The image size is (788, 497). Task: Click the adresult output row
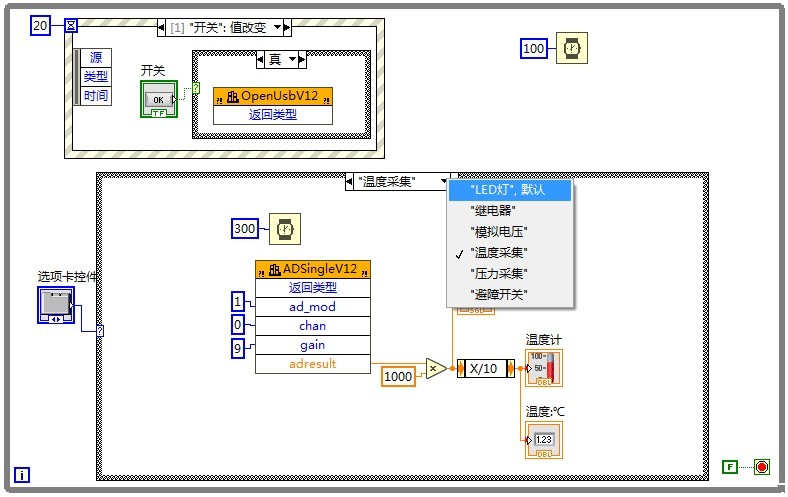(313, 364)
